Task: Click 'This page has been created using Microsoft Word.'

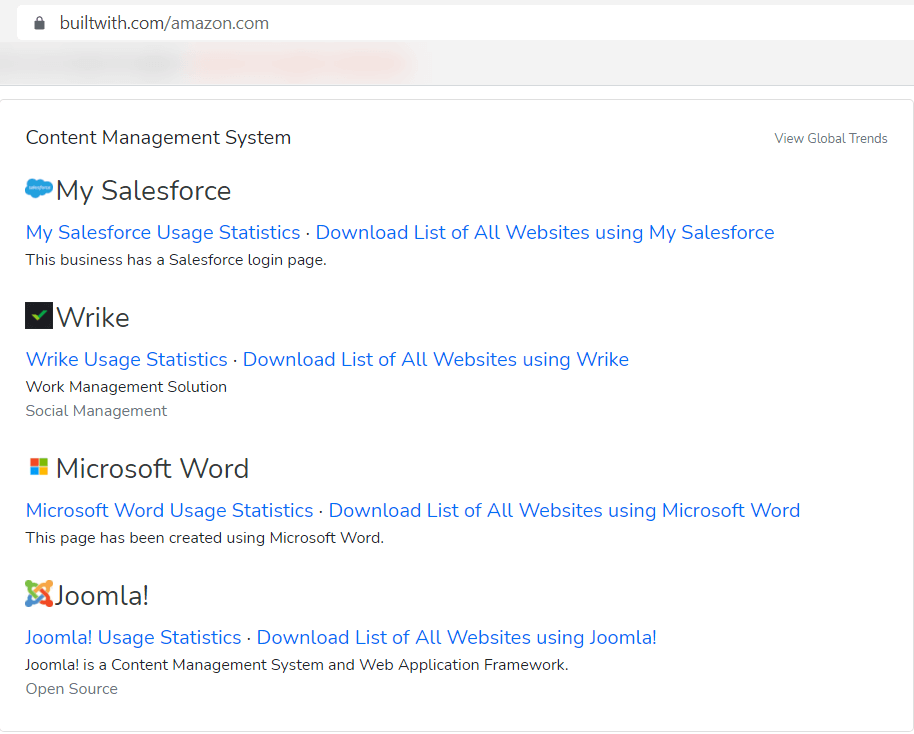Action: coord(205,538)
